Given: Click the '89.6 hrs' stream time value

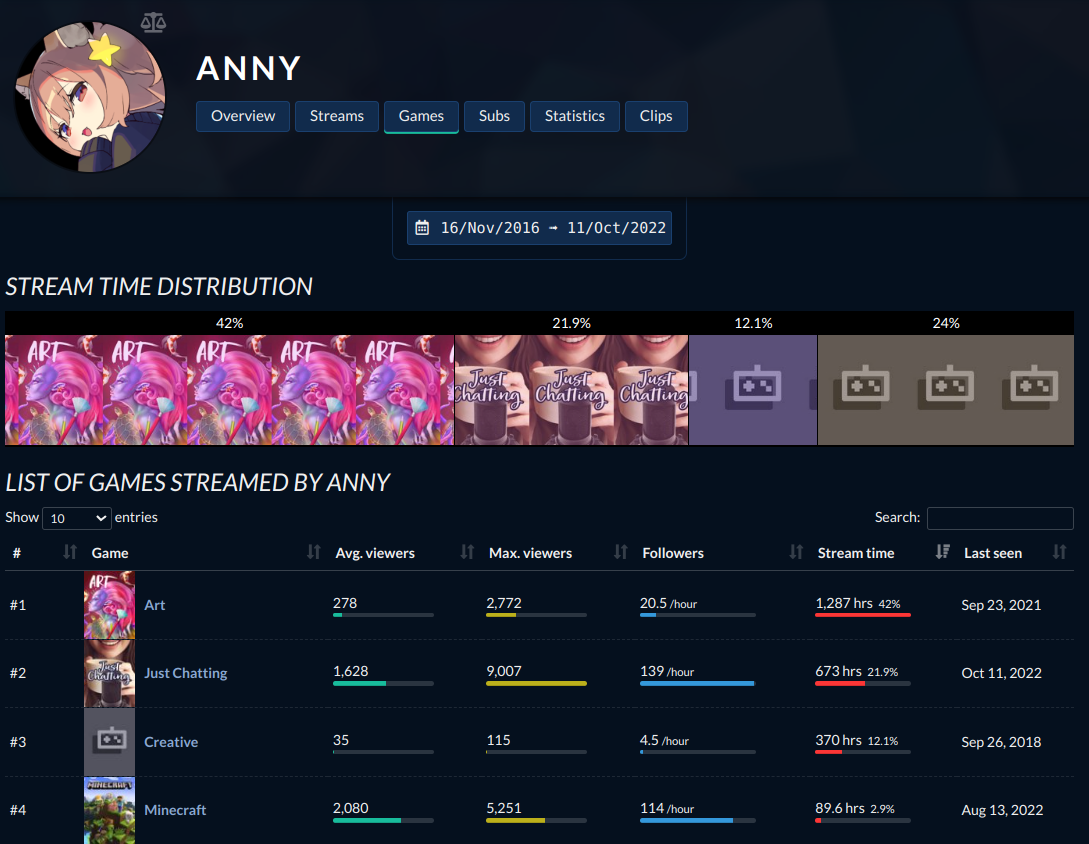Looking at the screenshot, I should [x=840, y=808].
